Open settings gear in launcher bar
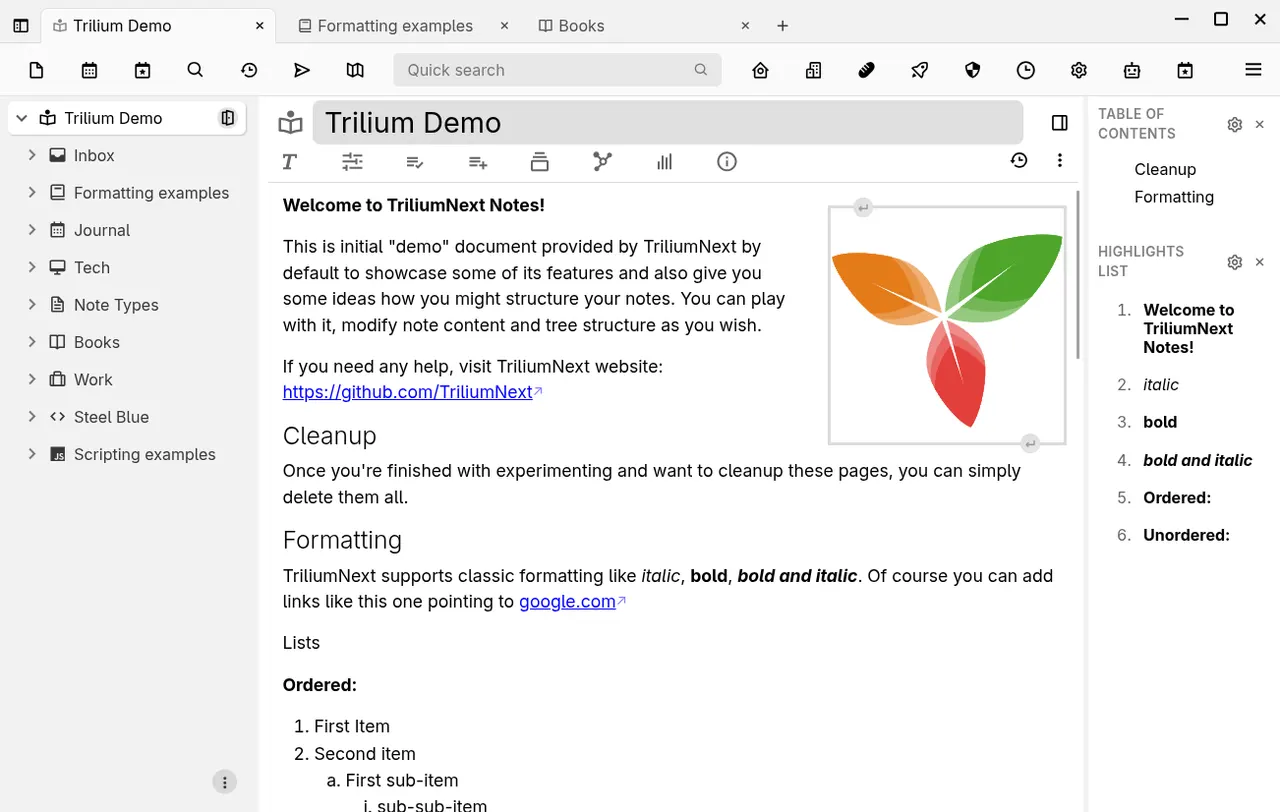Screen dimensions: 1280x812 (1079, 70)
